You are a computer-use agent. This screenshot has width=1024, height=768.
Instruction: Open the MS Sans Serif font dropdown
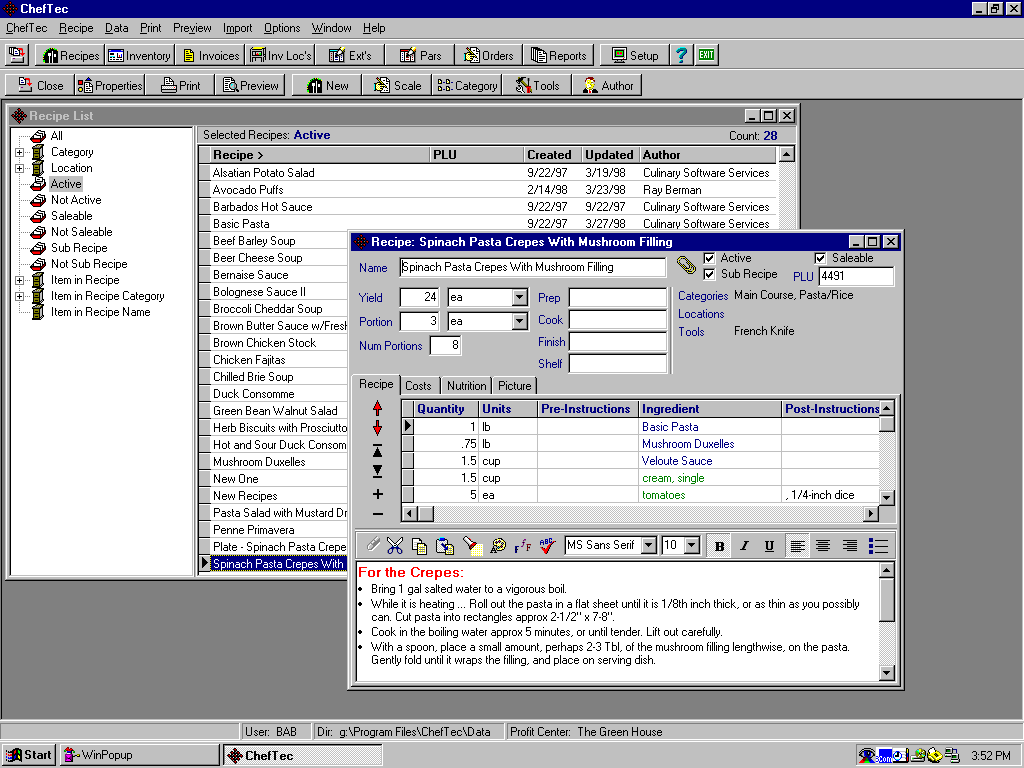648,545
